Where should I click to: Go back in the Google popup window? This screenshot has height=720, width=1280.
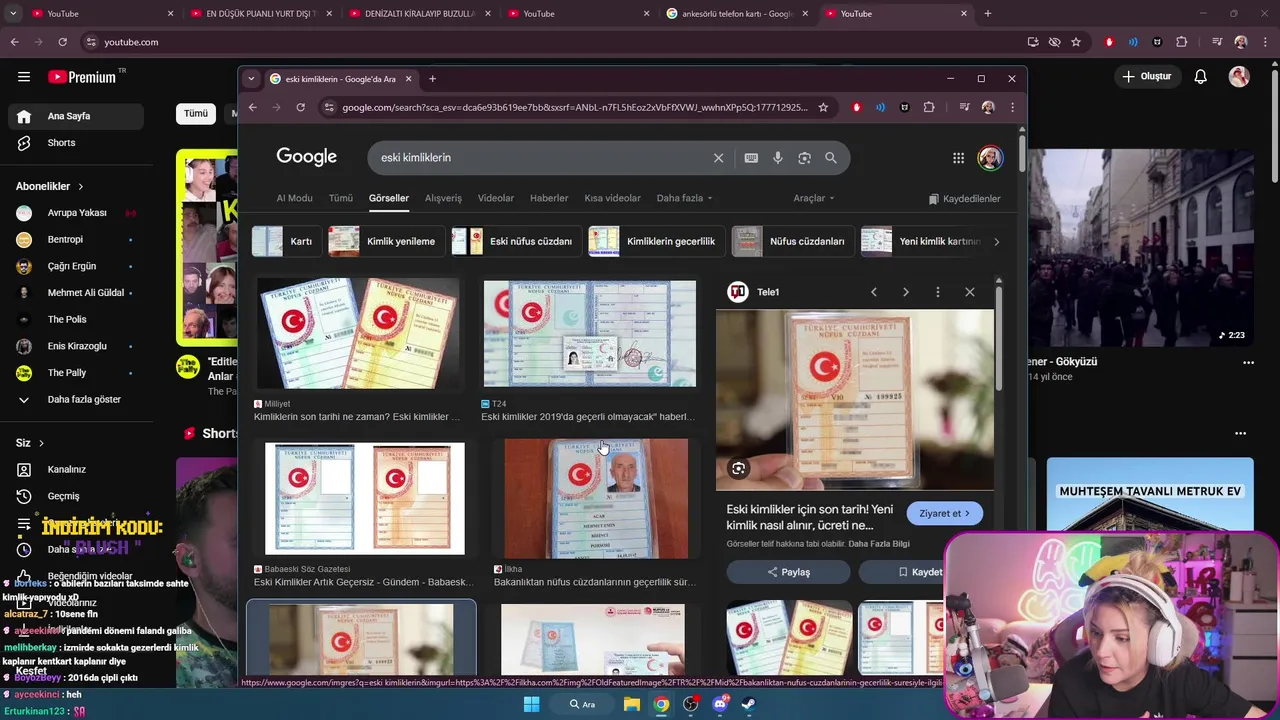click(x=253, y=107)
